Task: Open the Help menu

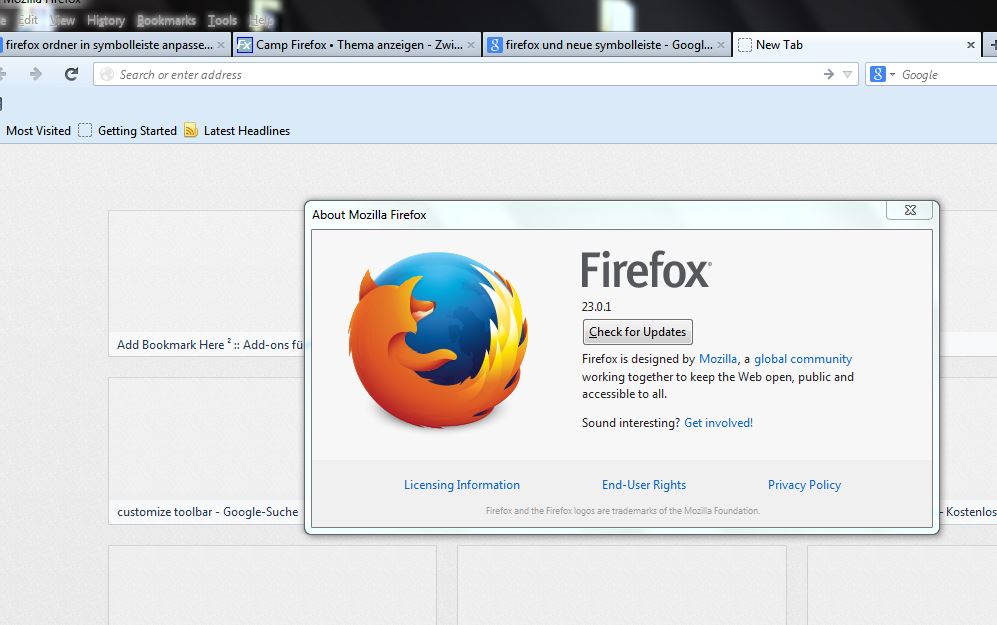Action: (x=261, y=20)
